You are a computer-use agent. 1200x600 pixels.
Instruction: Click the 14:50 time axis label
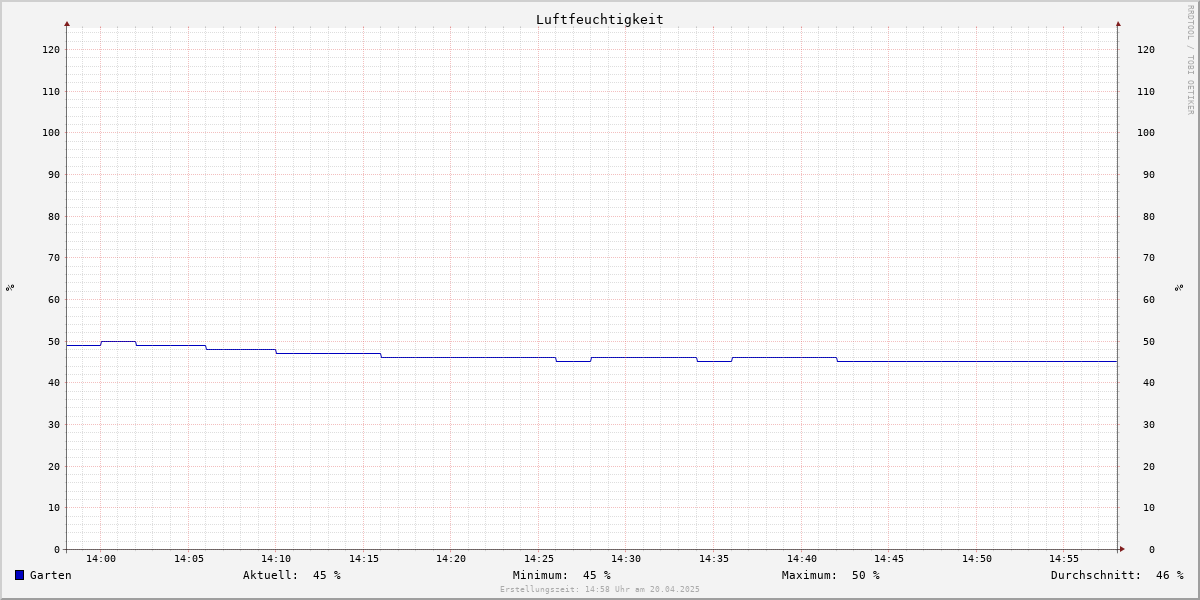977,559
